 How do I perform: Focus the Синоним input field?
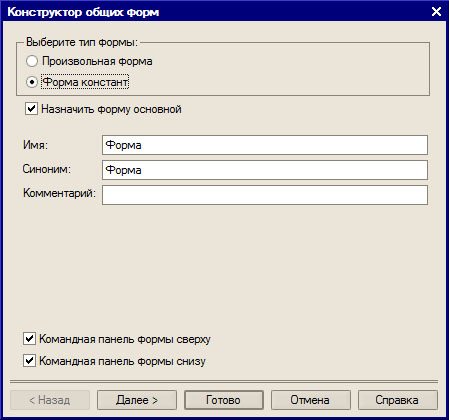265,170
